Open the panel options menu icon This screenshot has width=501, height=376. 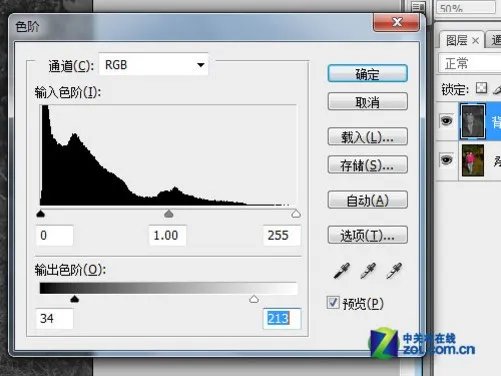pyautogui.click(x=418, y=7)
